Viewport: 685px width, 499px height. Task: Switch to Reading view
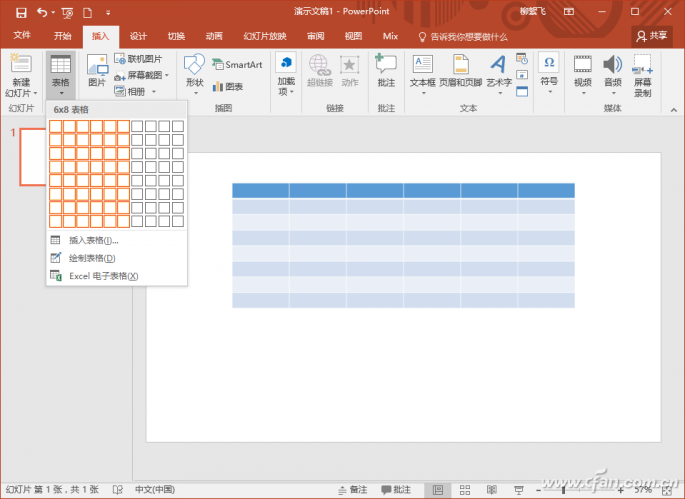(x=492, y=490)
